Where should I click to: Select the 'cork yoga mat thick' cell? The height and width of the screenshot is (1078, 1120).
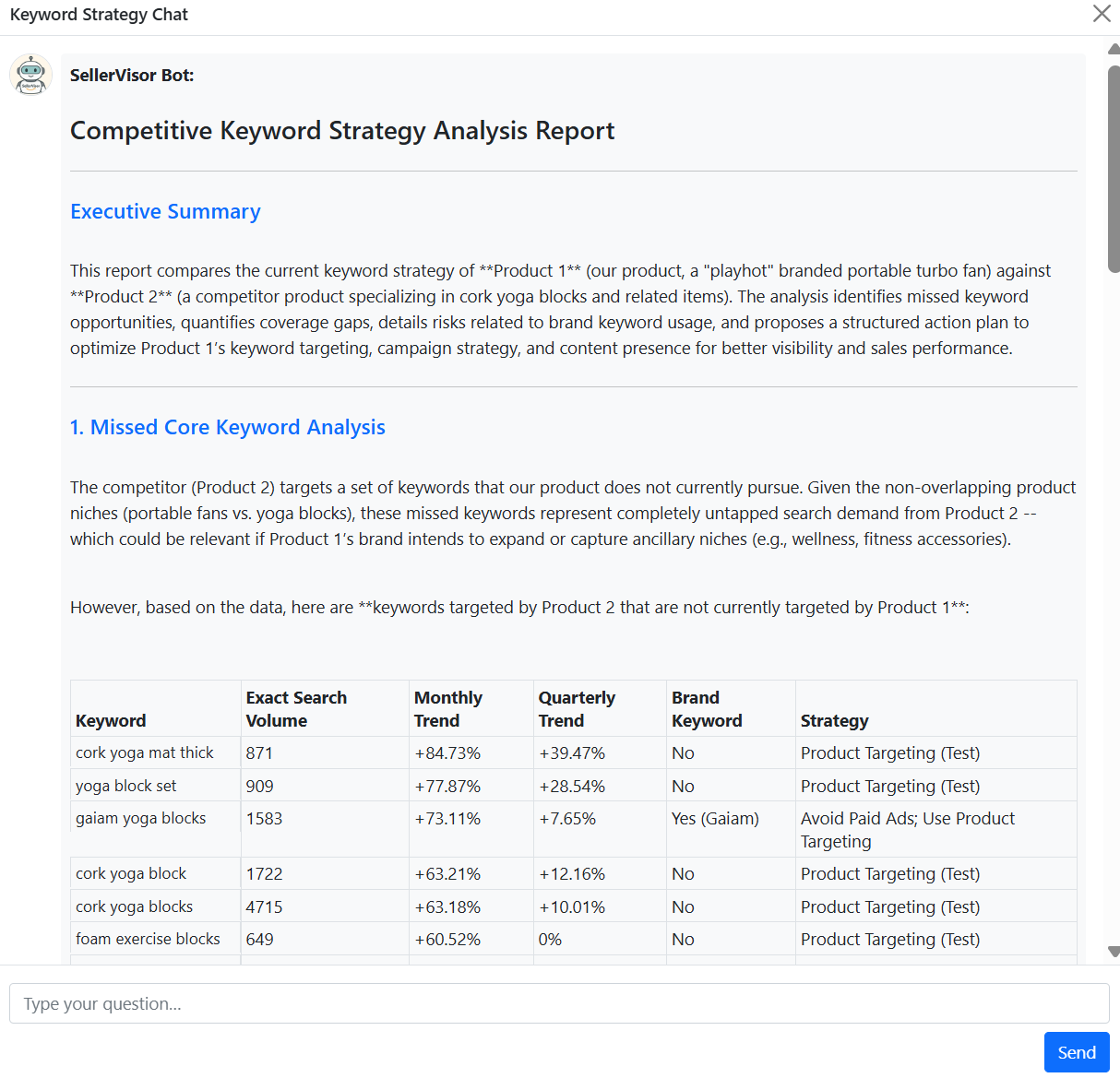(155, 752)
